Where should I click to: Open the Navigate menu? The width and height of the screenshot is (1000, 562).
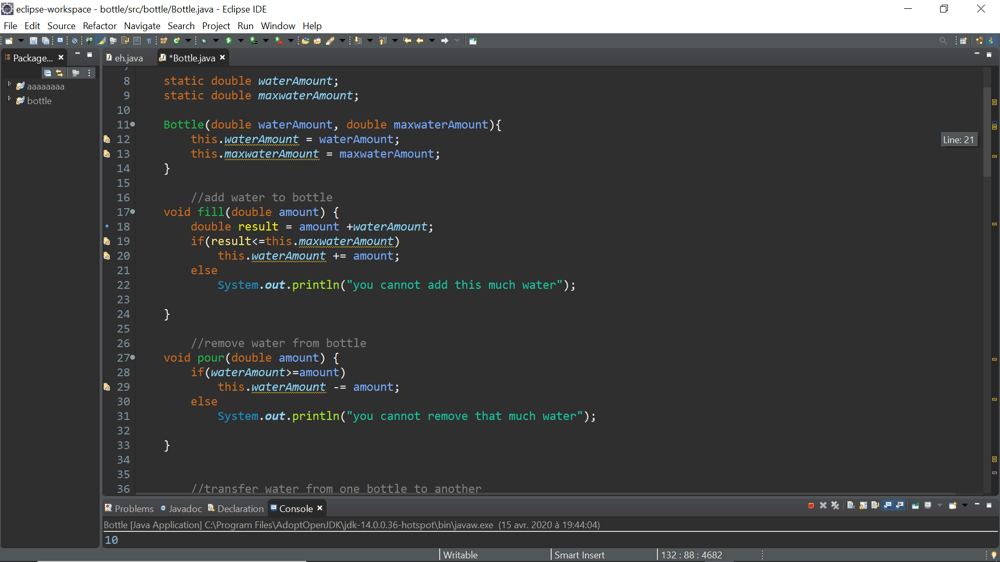click(x=142, y=26)
